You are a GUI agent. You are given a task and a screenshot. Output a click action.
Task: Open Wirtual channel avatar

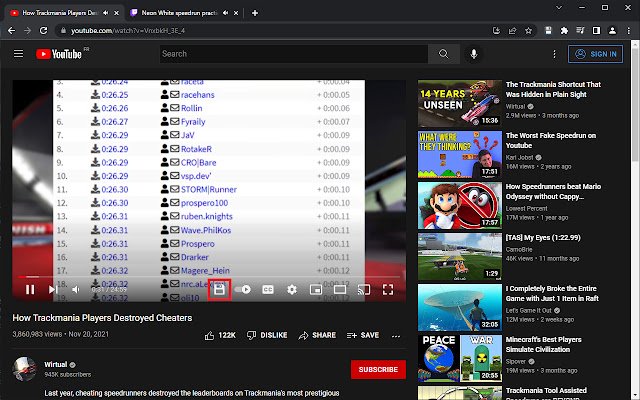click(x=25, y=369)
